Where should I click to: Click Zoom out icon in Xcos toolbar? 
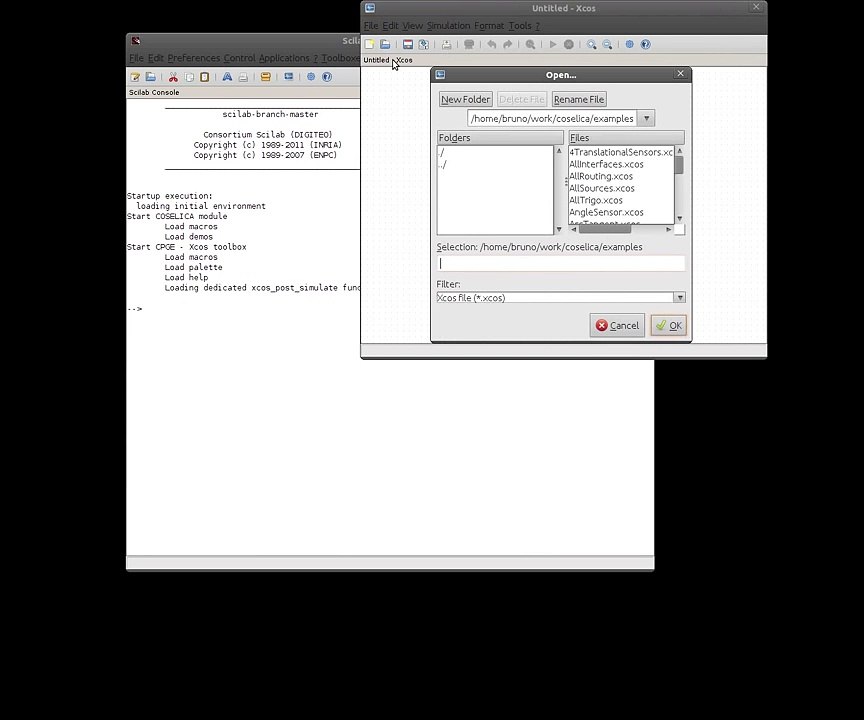(x=607, y=45)
